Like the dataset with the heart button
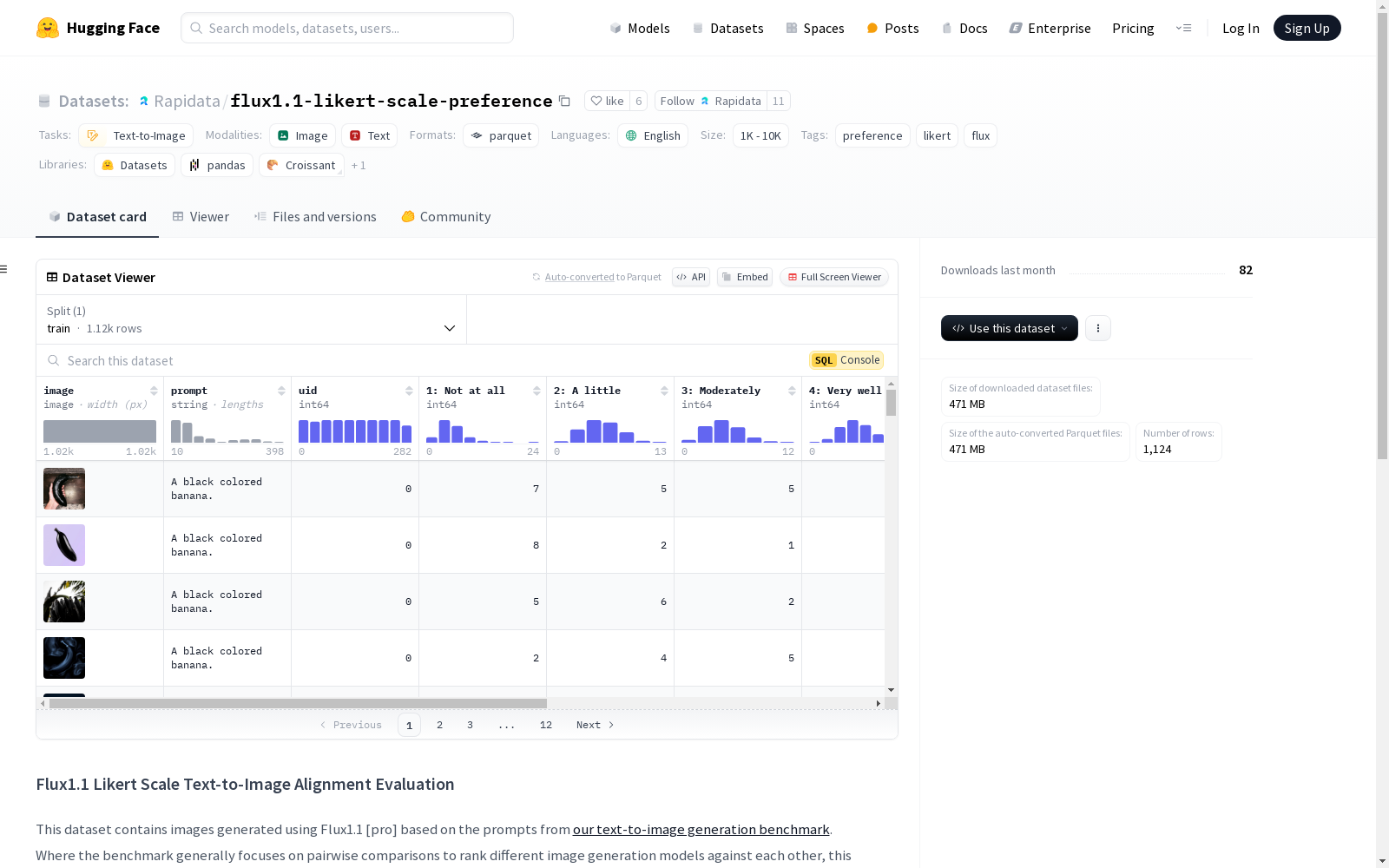Image resolution: width=1389 pixels, height=868 pixels. pyautogui.click(x=607, y=101)
